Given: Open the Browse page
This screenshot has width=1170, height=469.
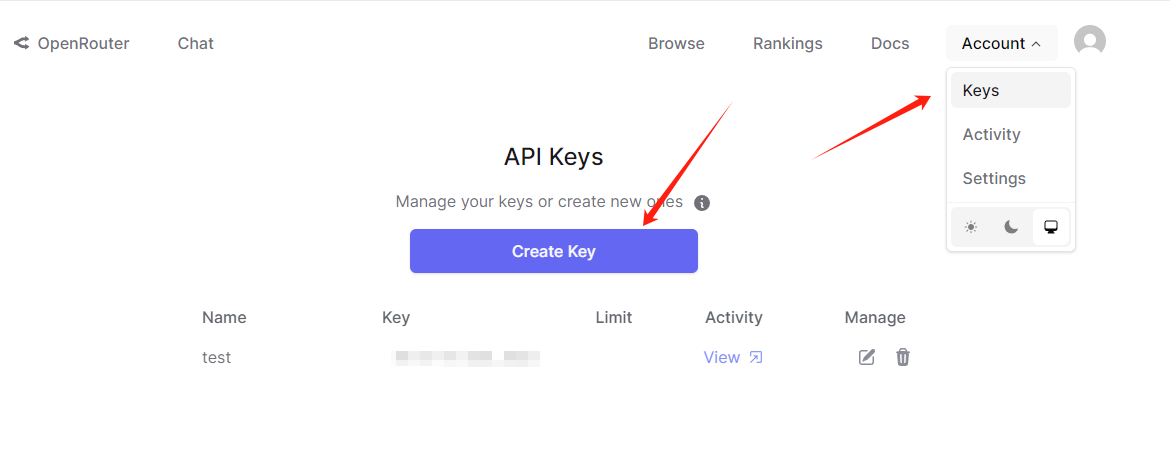Looking at the screenshot, I should [676, 43].
